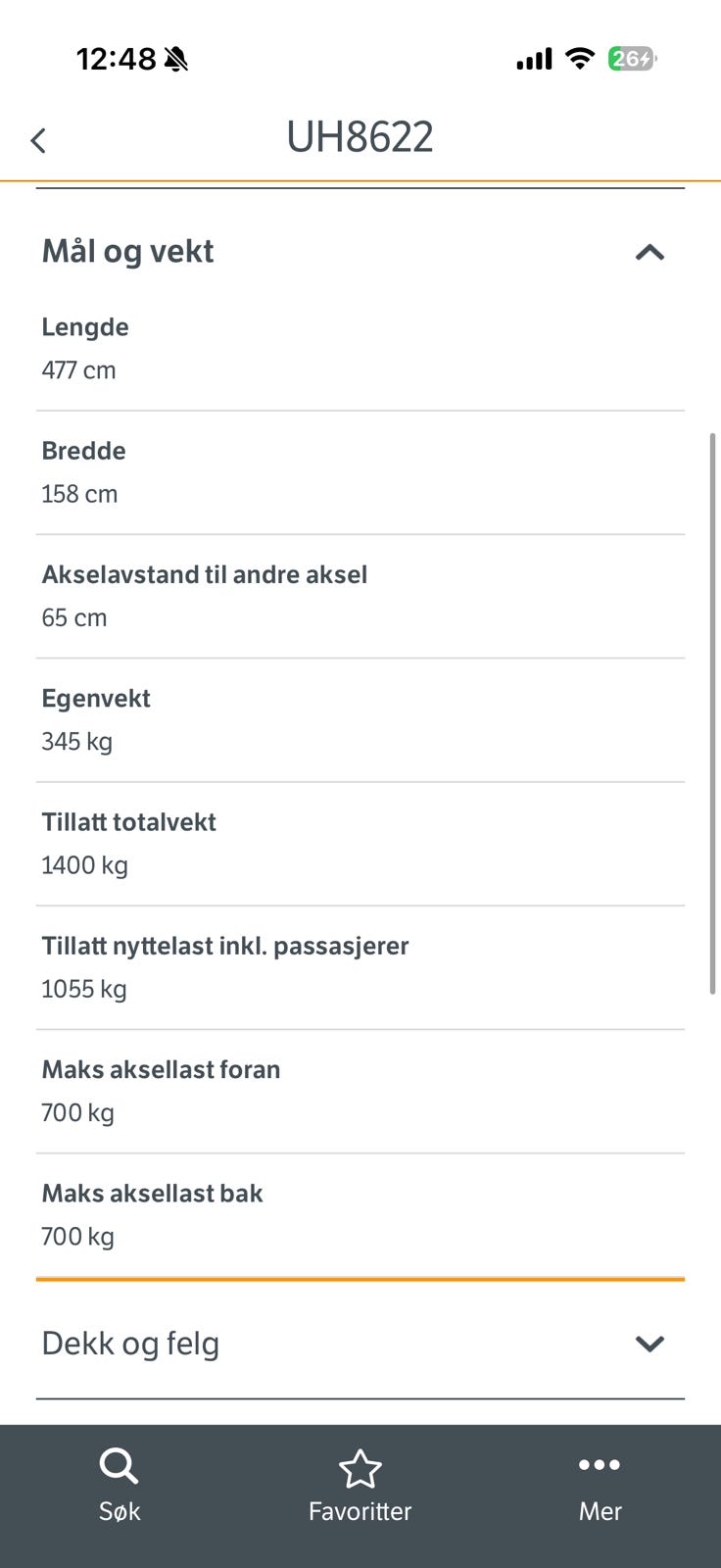Open the Mer three-dots icon
This screenshot has height=1568, width=721.
pos(600,1465)
